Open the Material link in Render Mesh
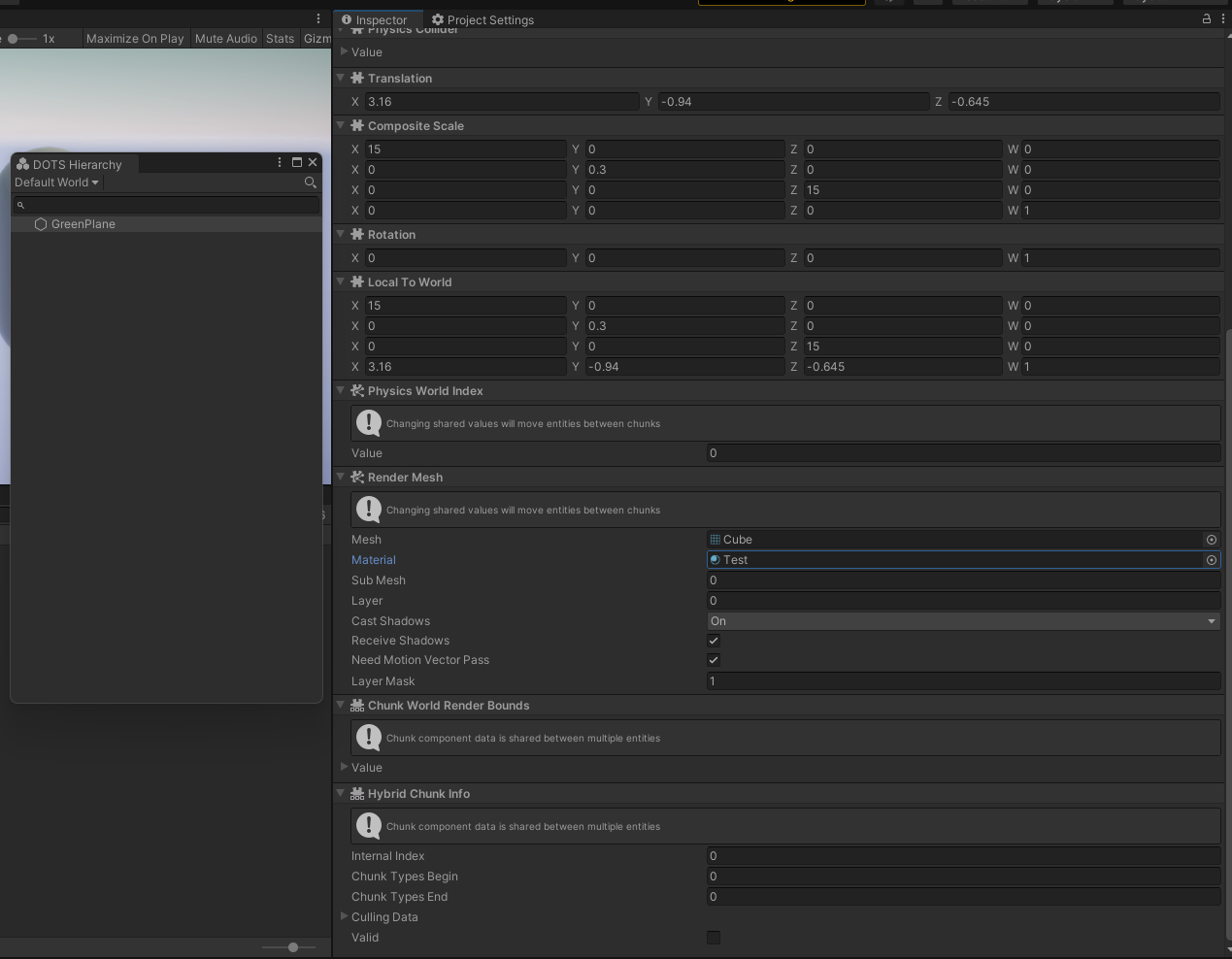Image resolution: width=1232 pixels, height=959 pixels. coord(374,560)
